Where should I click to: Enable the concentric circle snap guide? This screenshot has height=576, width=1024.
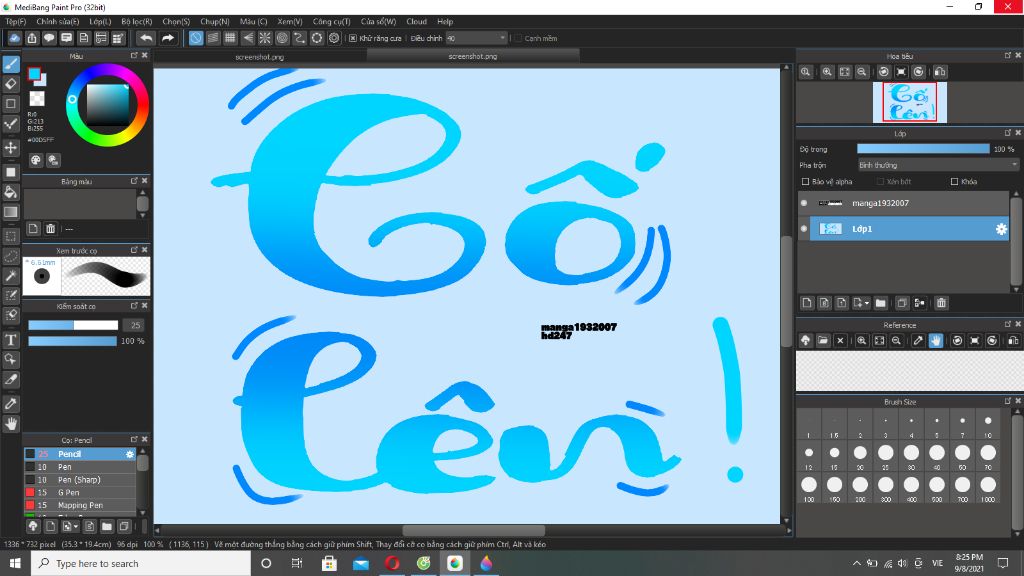click(282, 38)
